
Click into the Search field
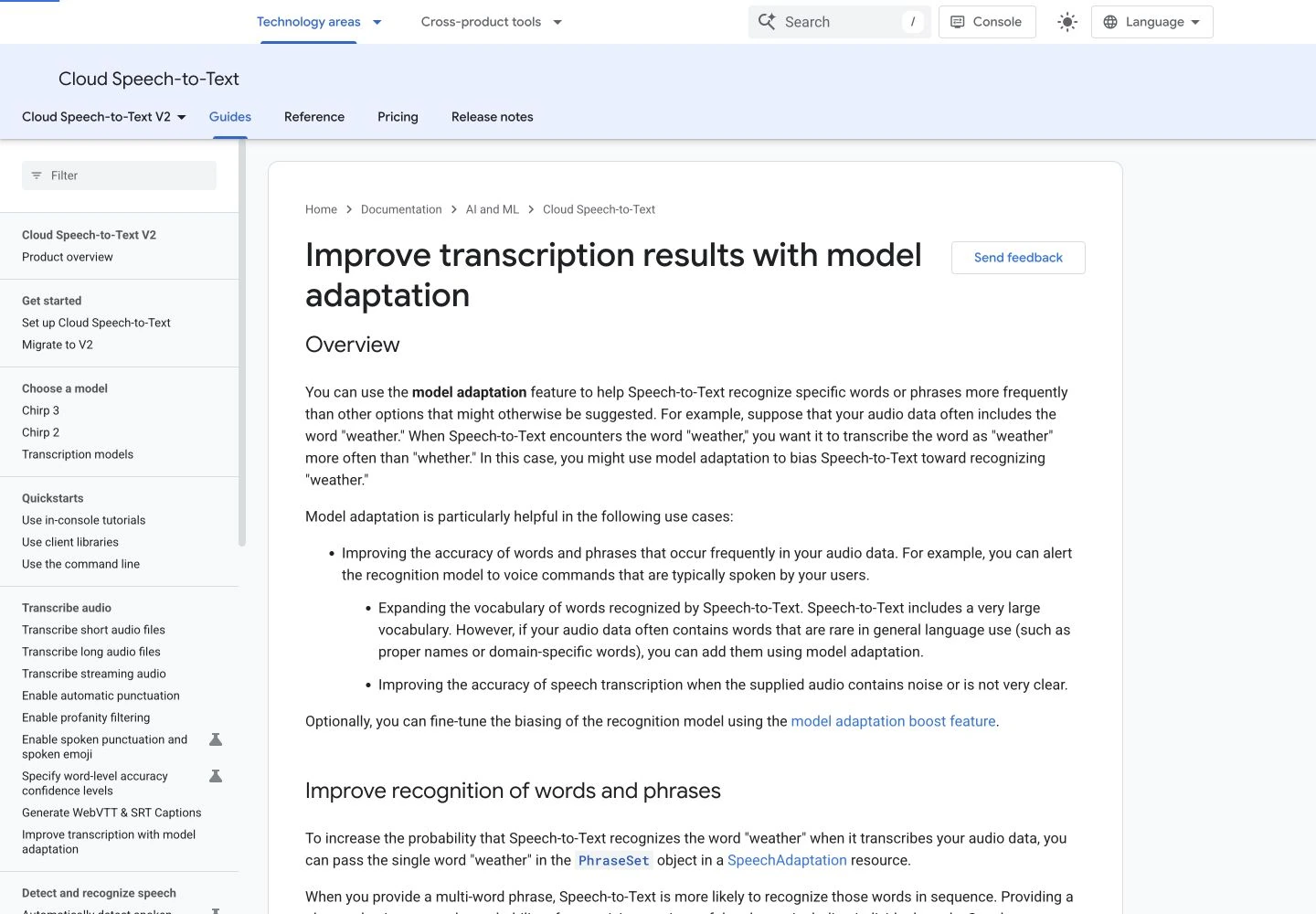(x=839, y=22)
